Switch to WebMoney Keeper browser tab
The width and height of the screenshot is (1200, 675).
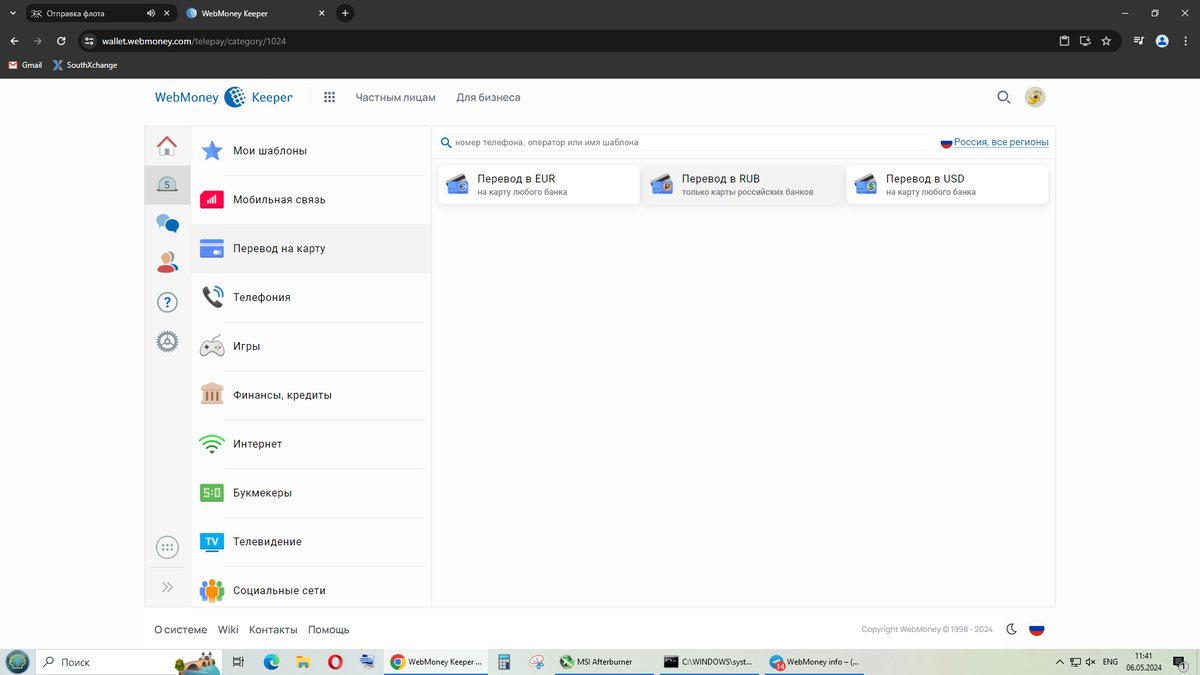tap(255, 13)
